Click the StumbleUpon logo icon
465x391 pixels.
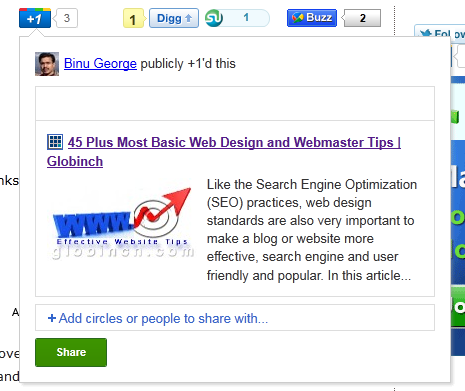click(x=214, y=18)
